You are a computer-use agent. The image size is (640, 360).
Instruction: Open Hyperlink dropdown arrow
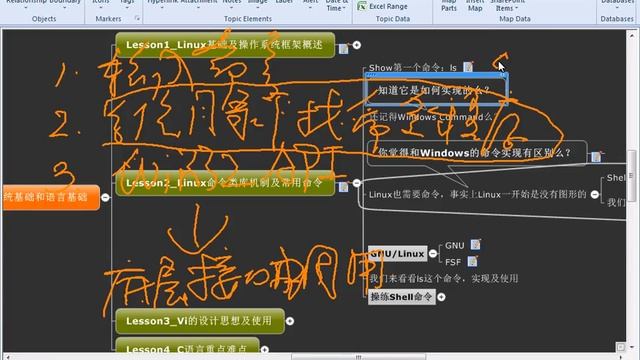[162, 7]
